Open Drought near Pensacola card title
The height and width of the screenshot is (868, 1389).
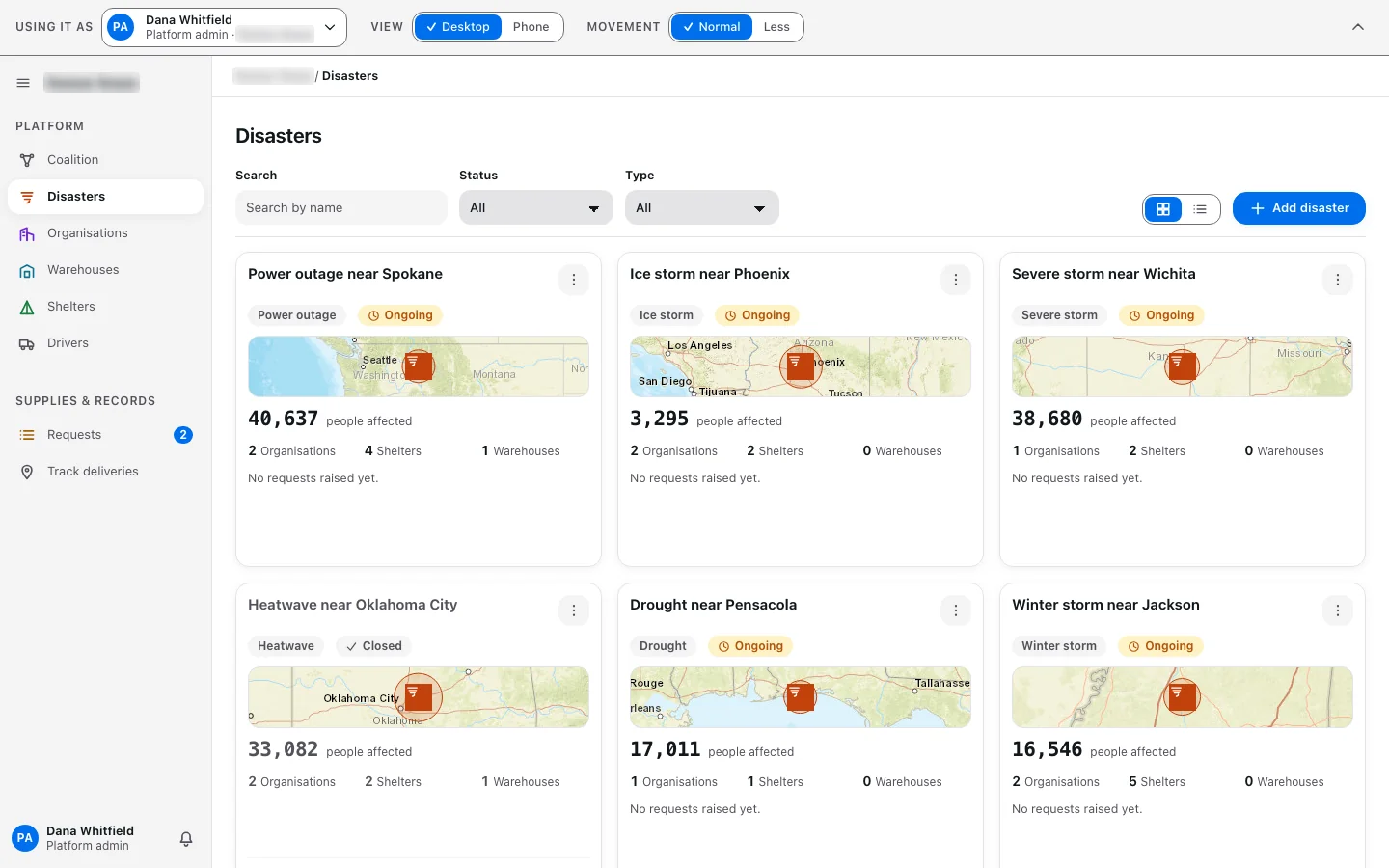tap(714, 605)
